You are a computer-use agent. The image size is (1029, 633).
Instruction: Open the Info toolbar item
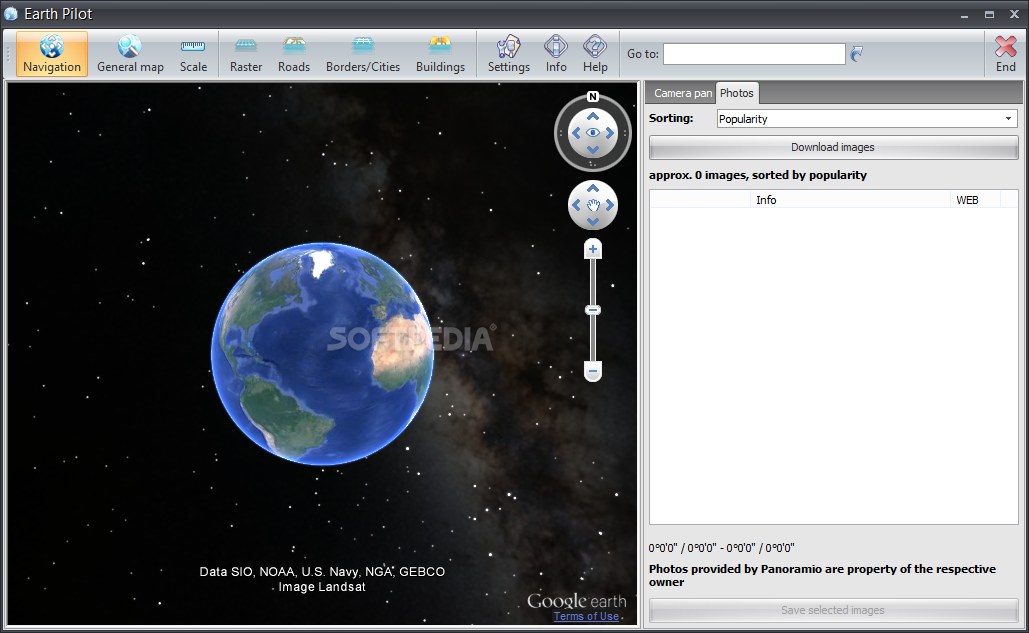point(556,54)
